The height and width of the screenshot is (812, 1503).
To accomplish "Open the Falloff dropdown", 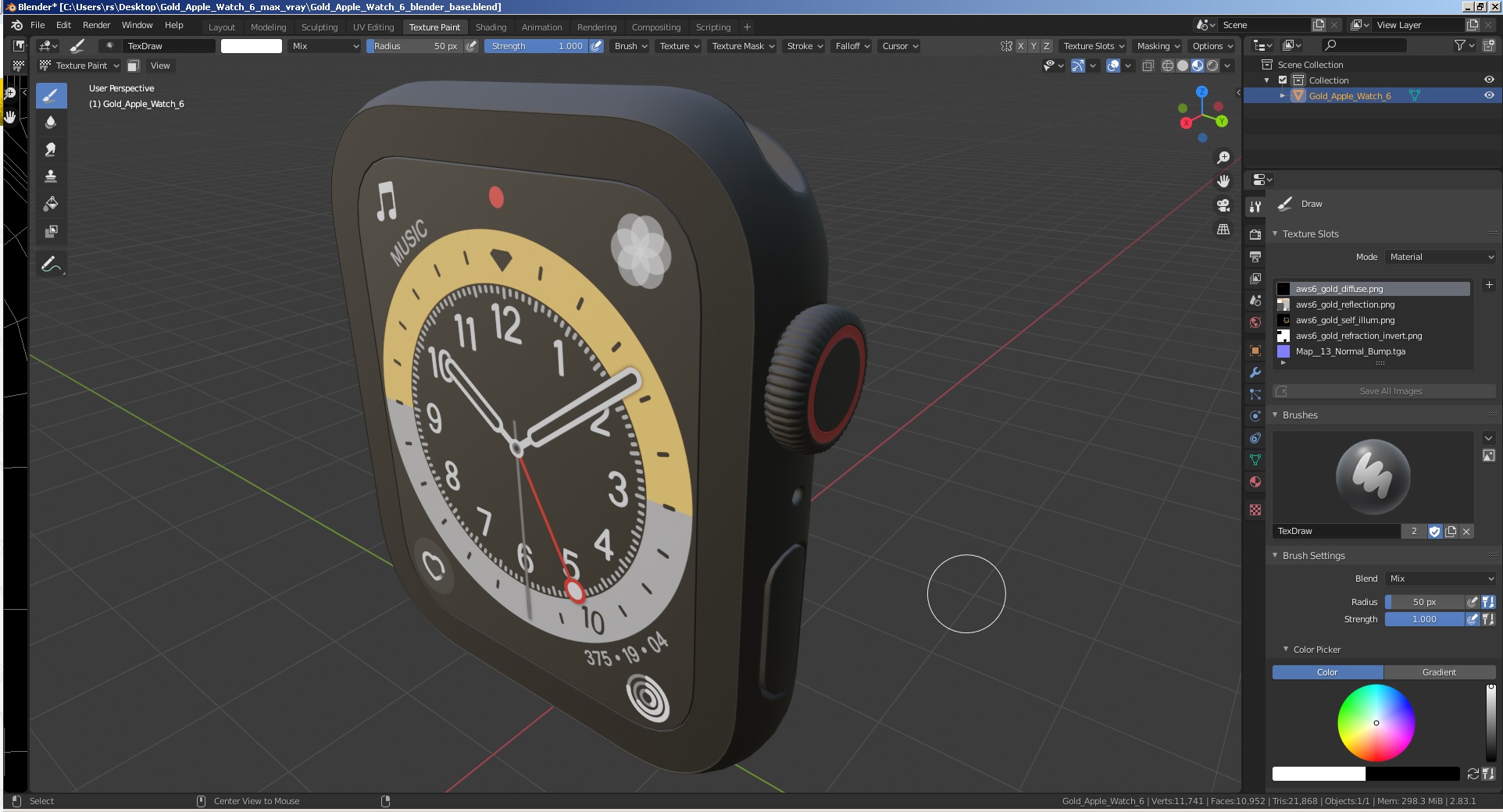I will (x=852, y=46).
